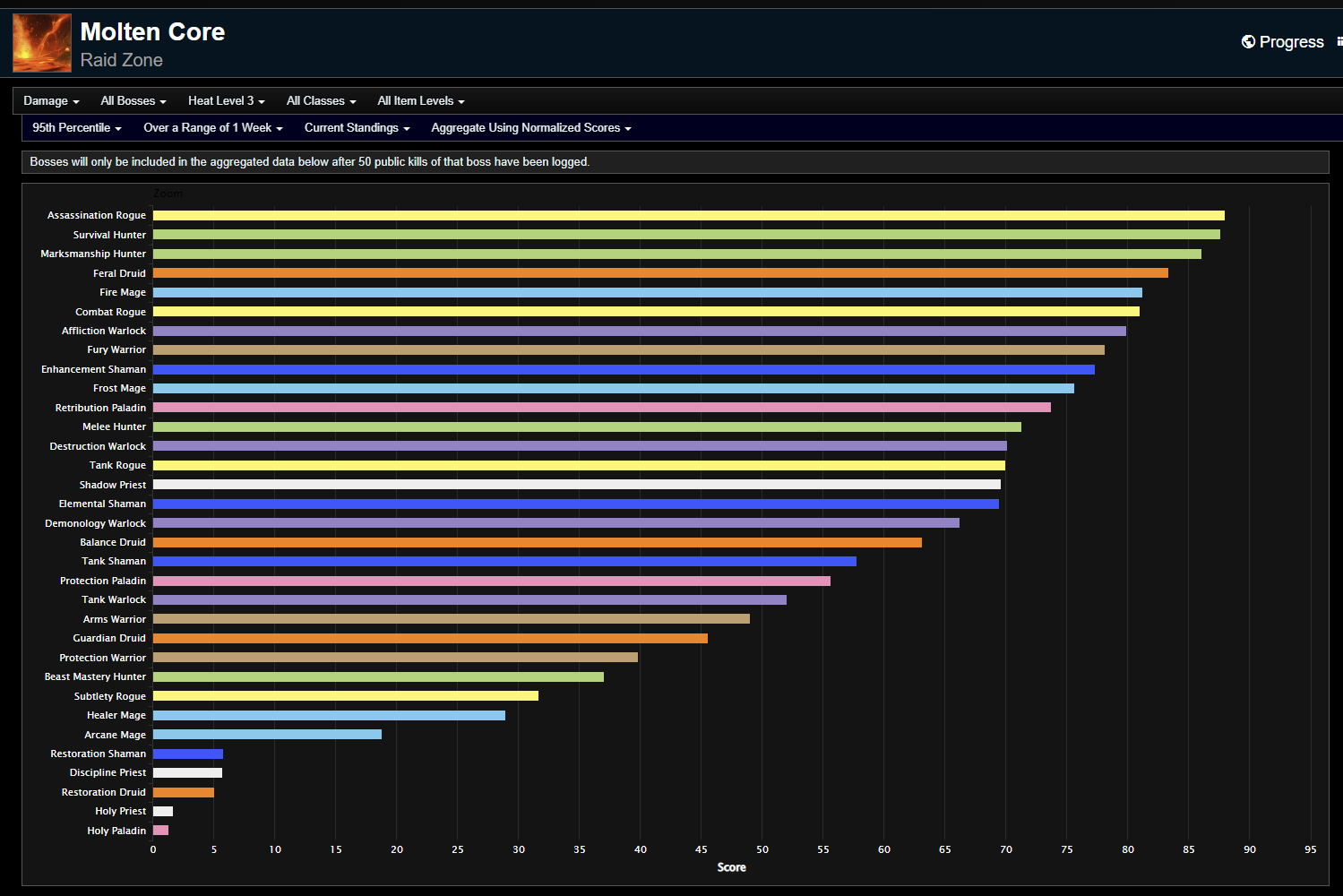Viewport: 1343px width, 896px height.
Task: Change the 95th Percentile setting dropdown
Action: [76, 127]
